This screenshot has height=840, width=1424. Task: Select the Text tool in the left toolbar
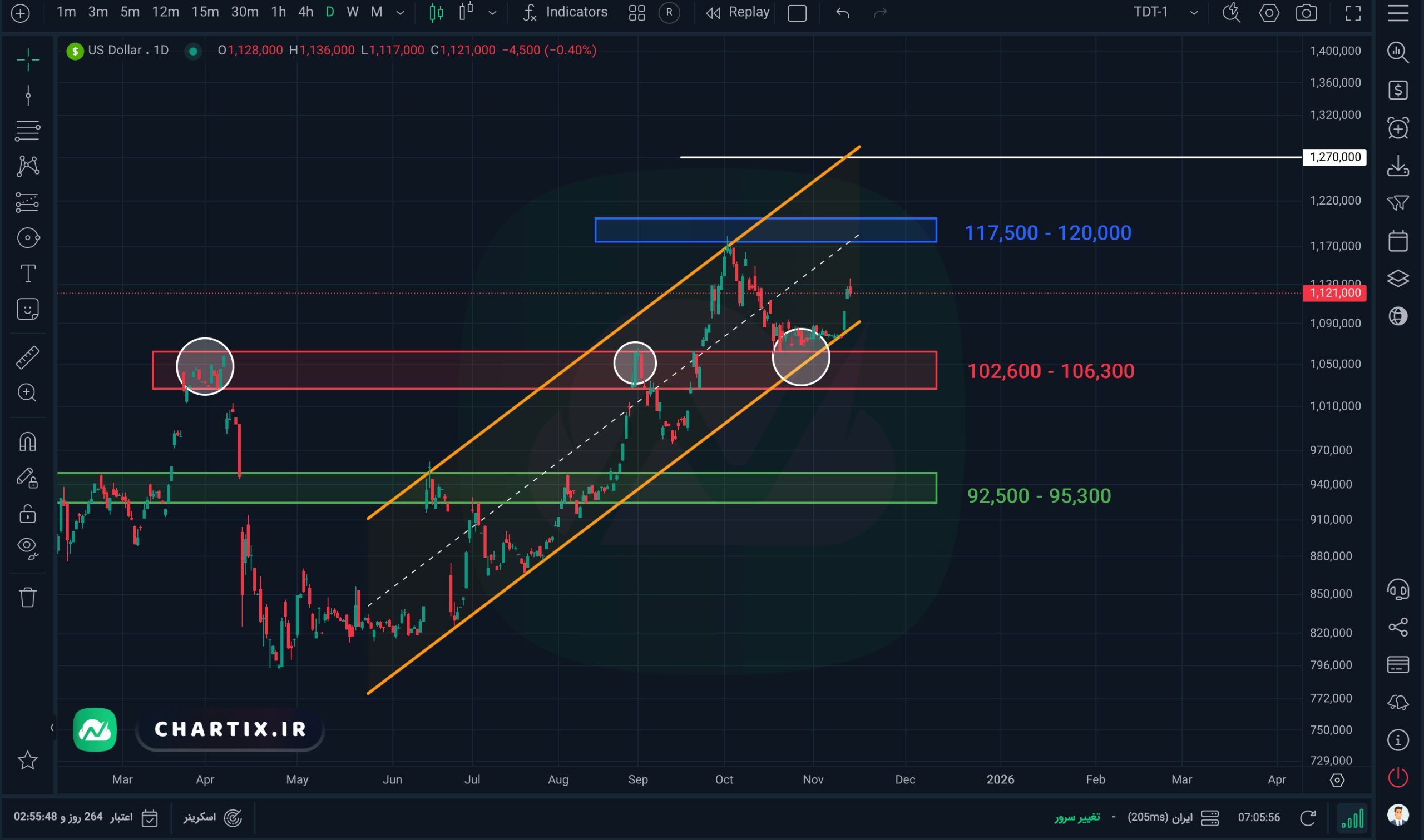pos(27,274)
